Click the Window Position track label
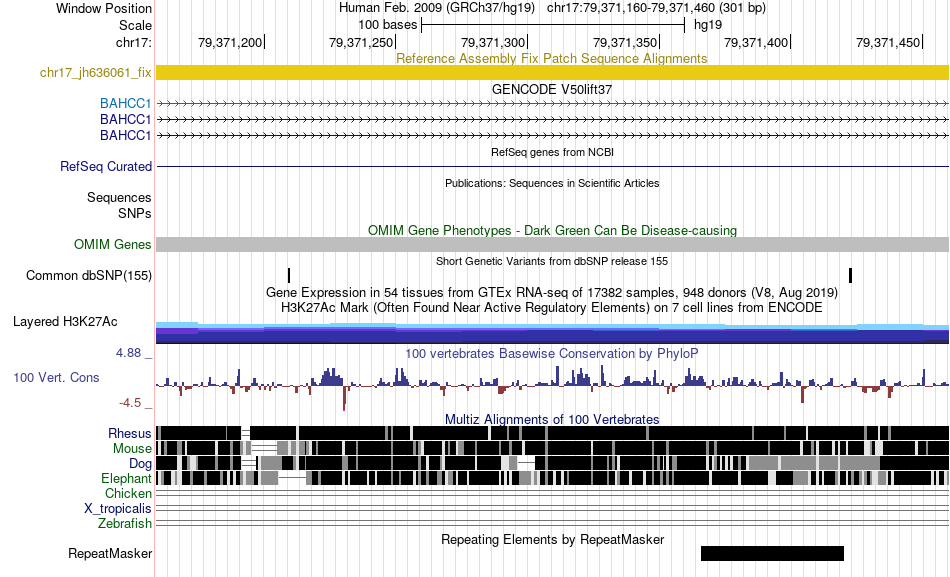The height and width of the screenshot is (577, 950). pos(104,8)
